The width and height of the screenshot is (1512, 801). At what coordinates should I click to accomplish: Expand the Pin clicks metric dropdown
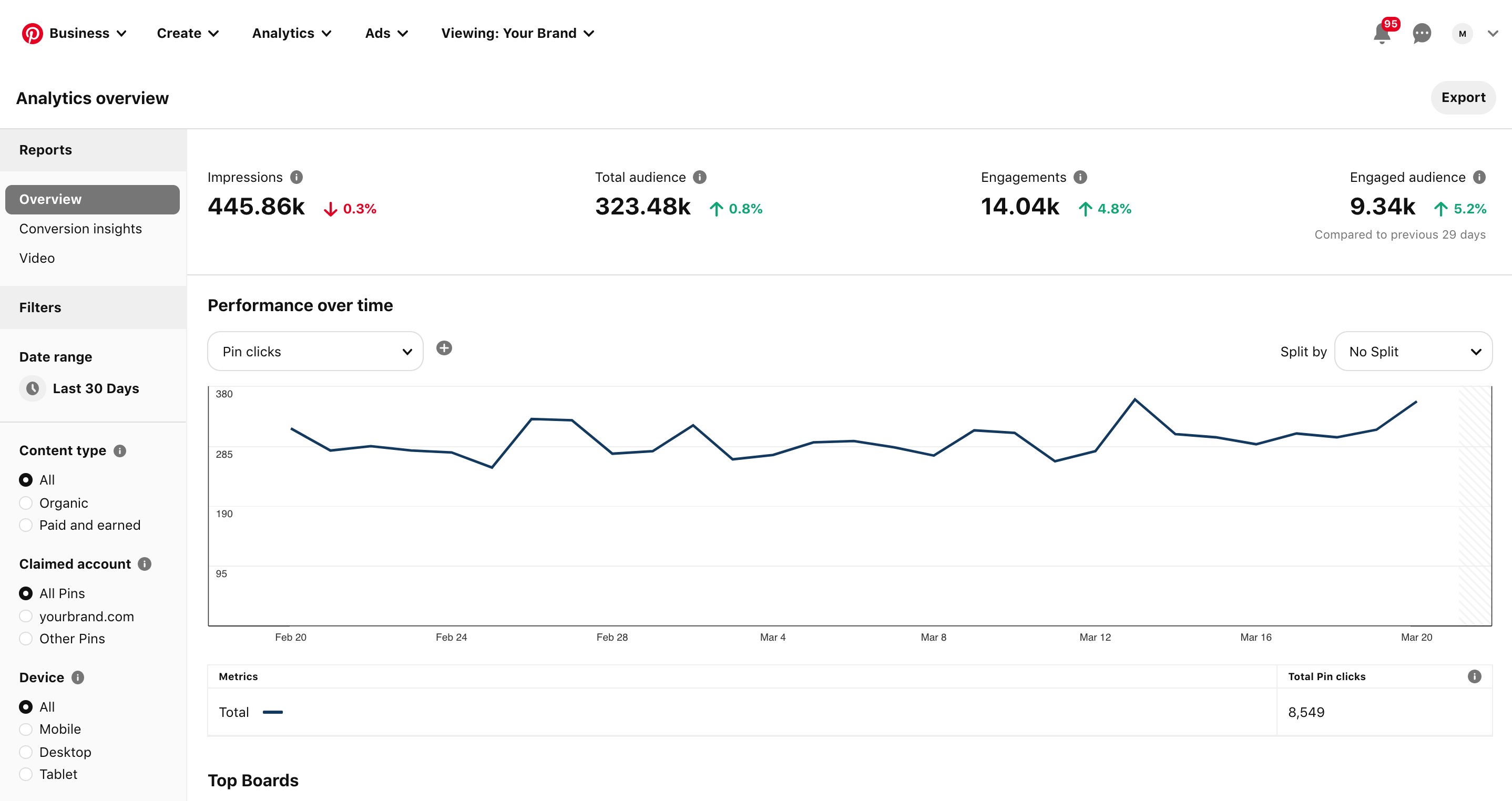314,351
